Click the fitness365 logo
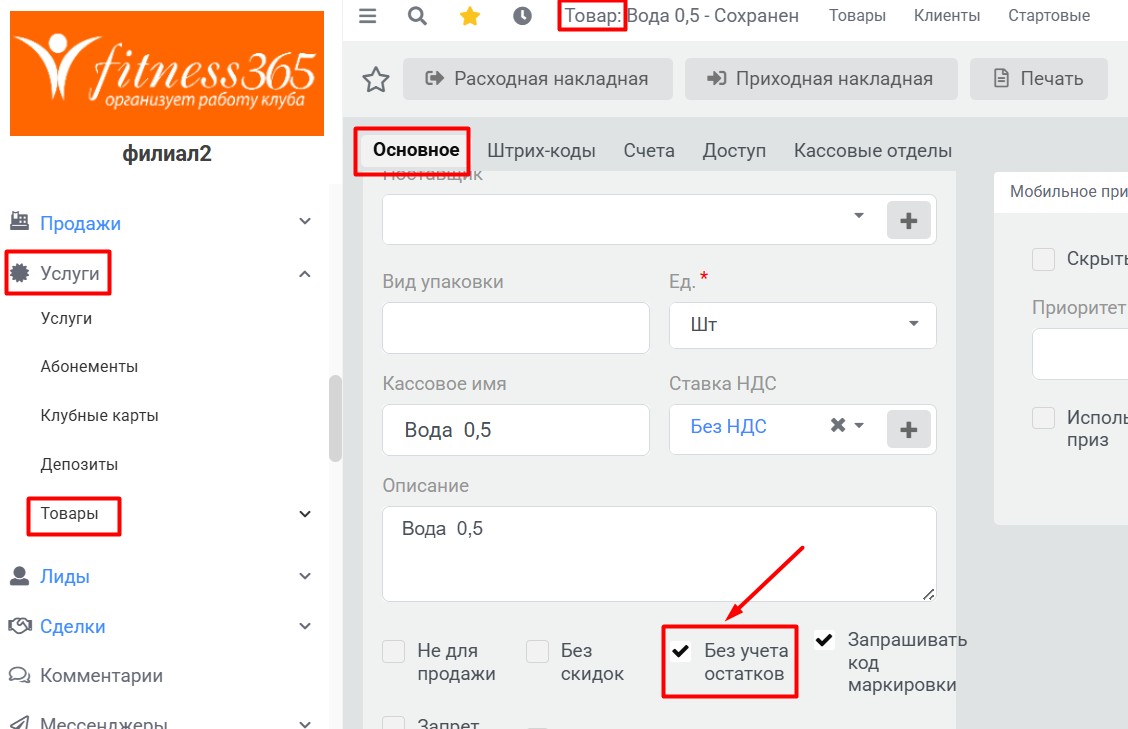Screen dimensions: 1128x729 point(167,73)
